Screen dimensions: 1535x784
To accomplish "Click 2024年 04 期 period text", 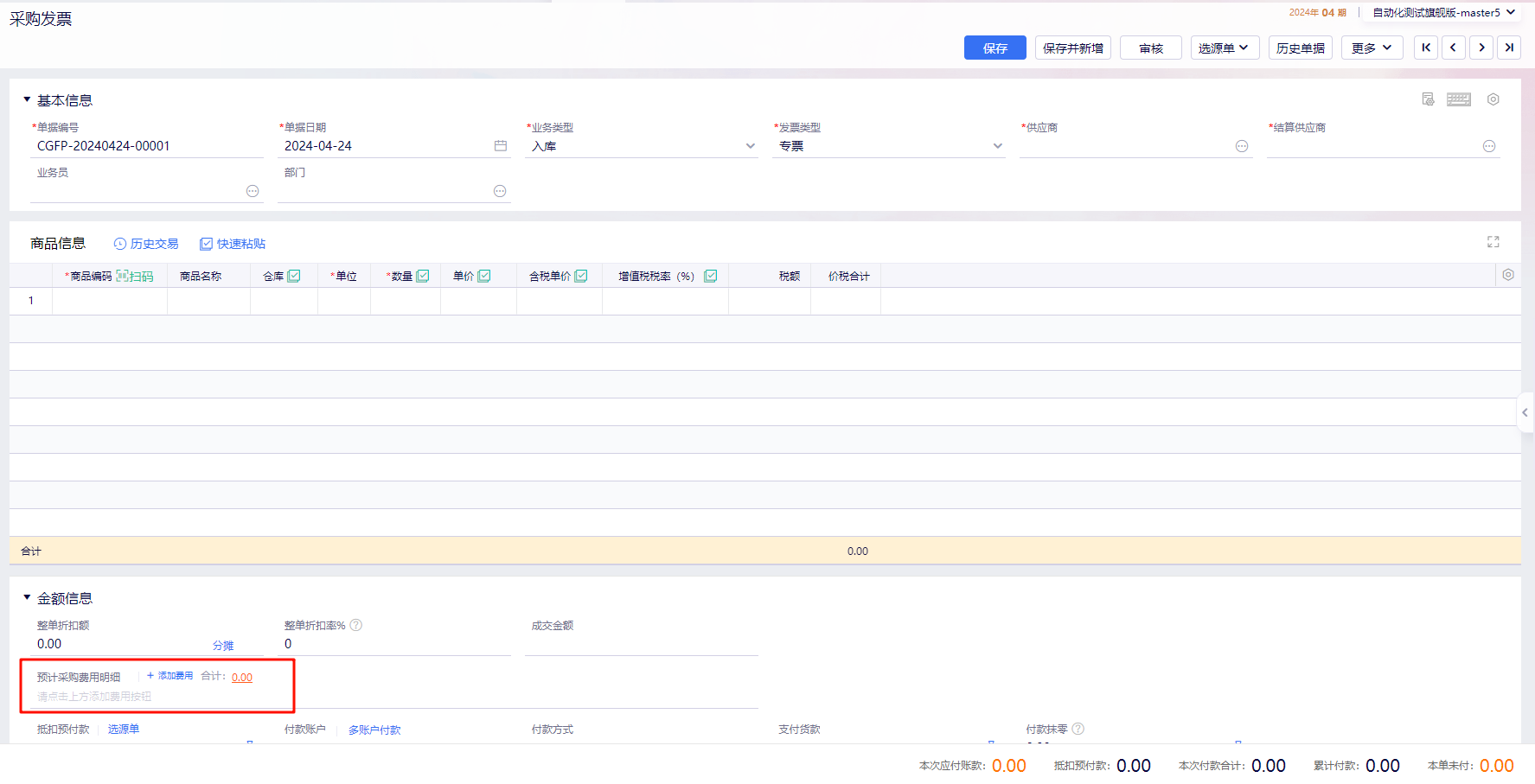I will click(1317, 12).
